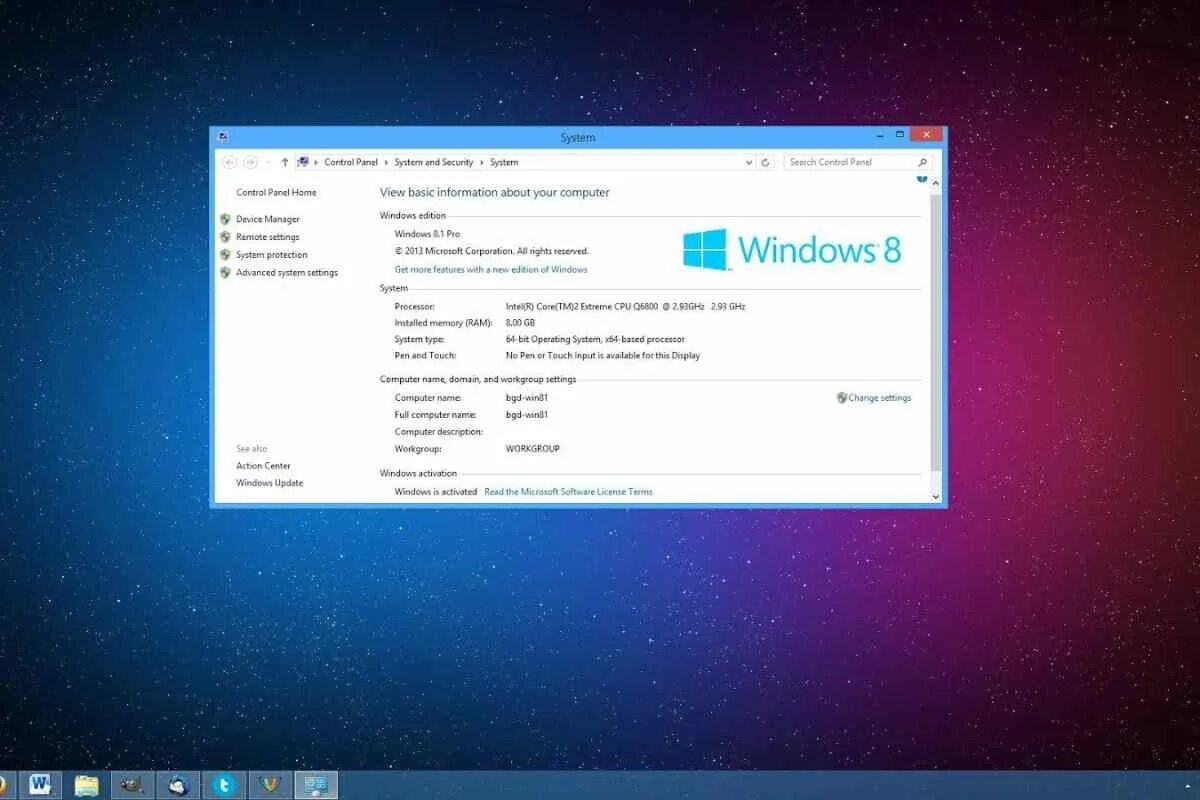This screenshot has width=1200, height=800.
Task: Select the 64-bit Operating System text
Action: pos(595,339)
